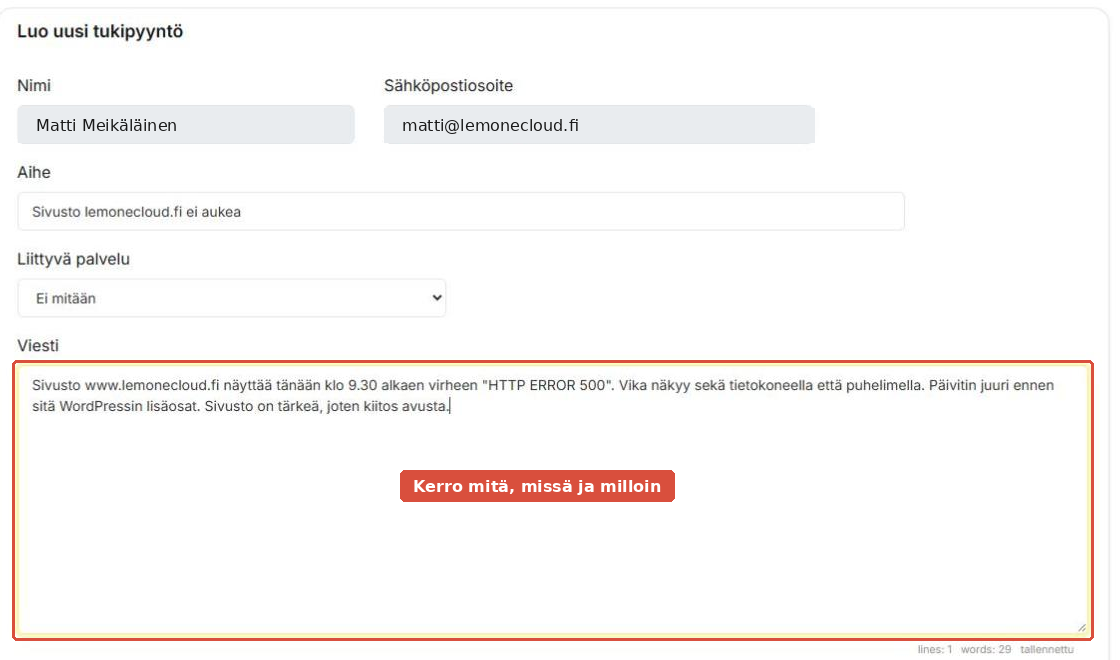The width and height of the screenshot is (1120, 660).
Task: Click the textarea resize handle corner
Action: pos(1081,628)
